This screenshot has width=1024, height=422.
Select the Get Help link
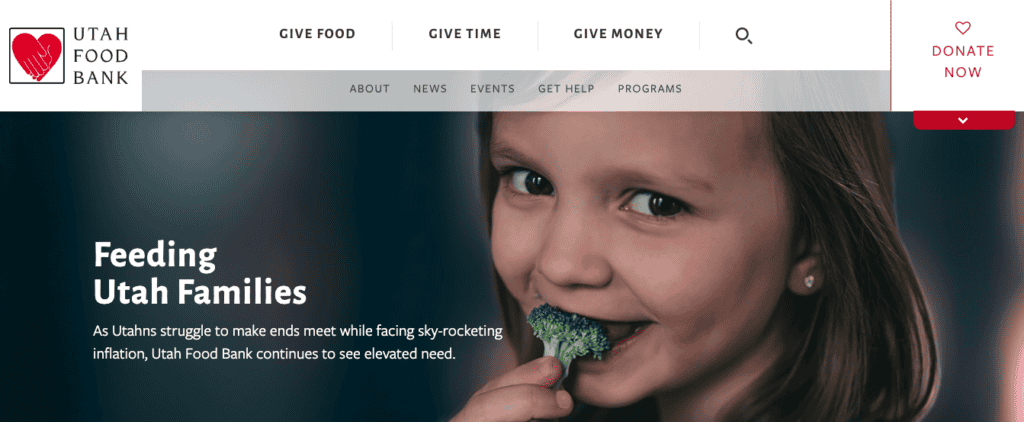pyautogui.click(x=566, y=89)
